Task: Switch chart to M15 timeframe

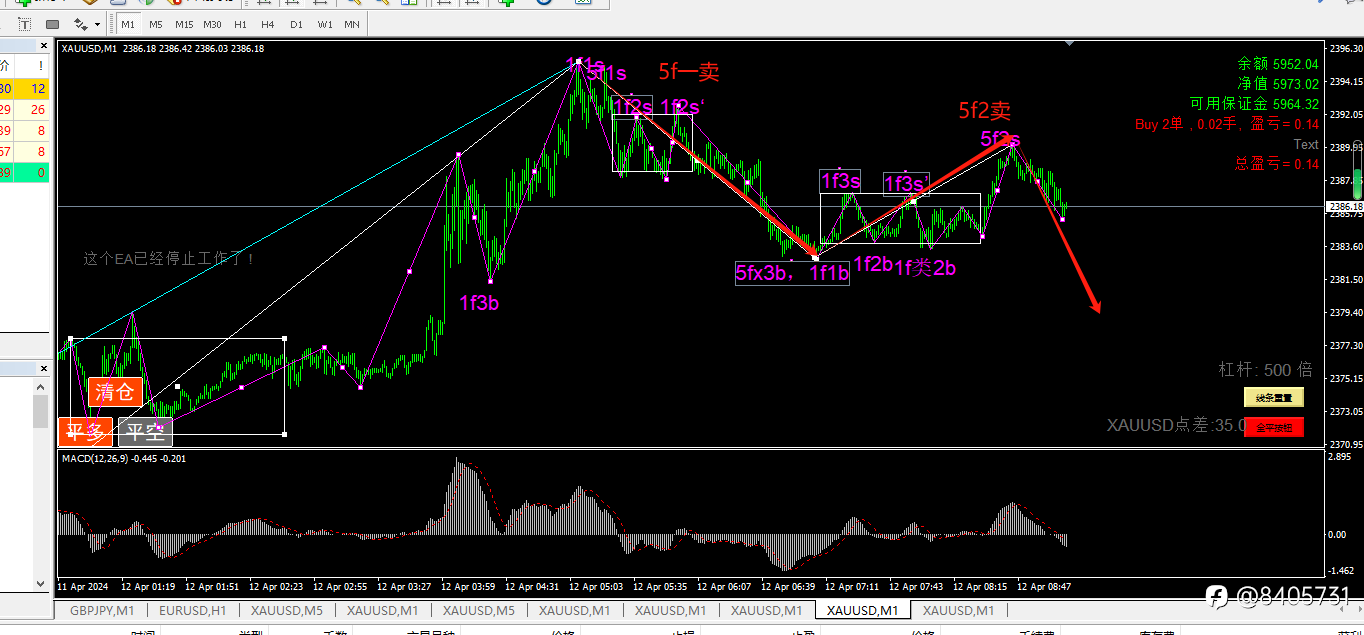Action: (x=184, y=23)
